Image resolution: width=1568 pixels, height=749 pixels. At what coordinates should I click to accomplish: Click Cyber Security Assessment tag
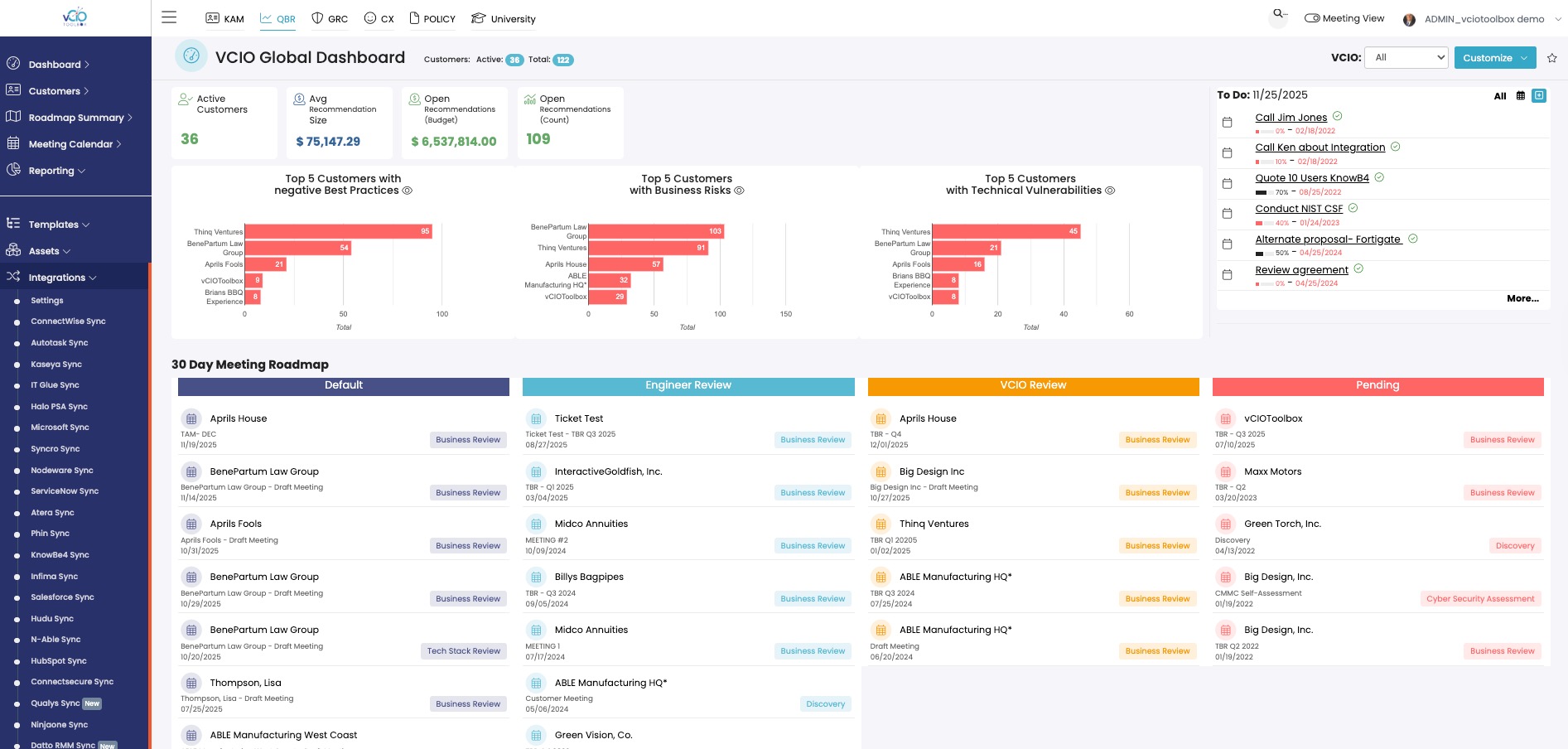[x=1480, y=599]
